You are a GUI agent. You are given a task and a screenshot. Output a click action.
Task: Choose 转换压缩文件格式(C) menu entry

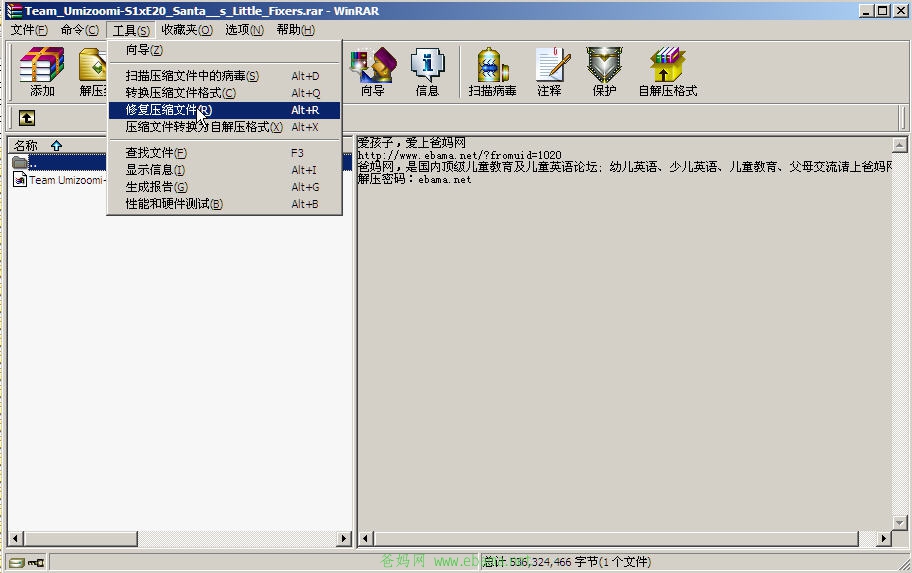(x=225, y=92)
